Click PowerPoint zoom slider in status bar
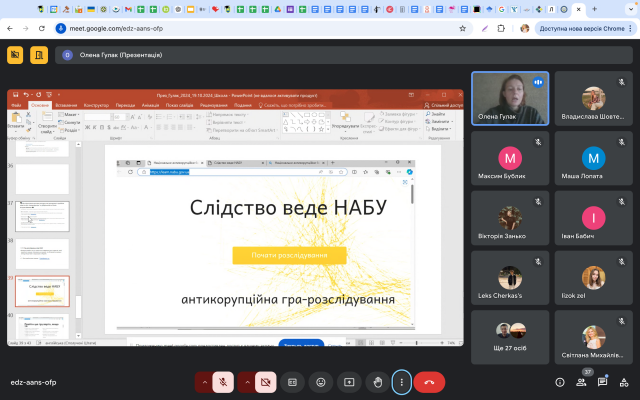Image resolution: width=640 pixels, height=400 pixels. click(421, 343)
